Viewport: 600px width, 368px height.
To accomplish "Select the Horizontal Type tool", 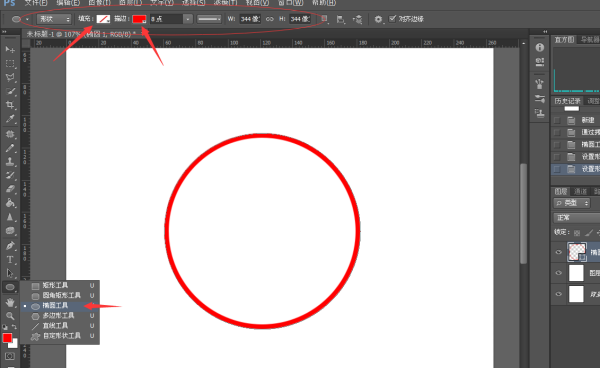I will pyautogui.click(x=10, y=260).
